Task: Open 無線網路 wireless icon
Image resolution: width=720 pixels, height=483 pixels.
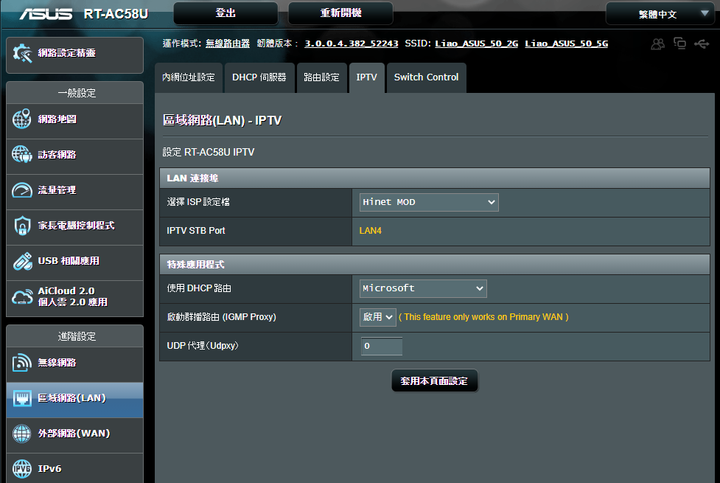Action: coord(22,363)
